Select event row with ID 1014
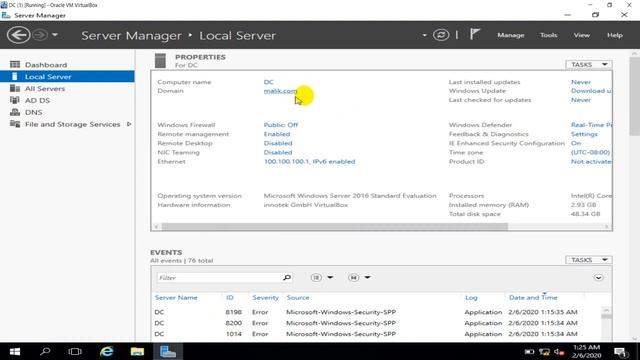 [x=376, y=334]
